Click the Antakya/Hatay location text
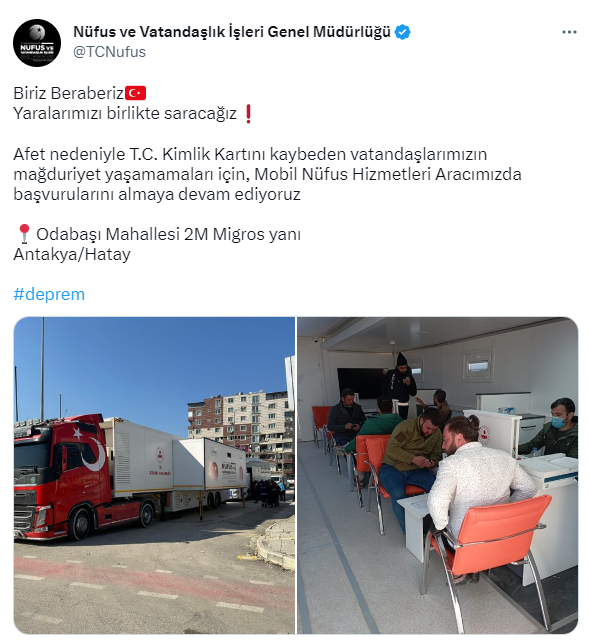 click(x=72, y=254)
